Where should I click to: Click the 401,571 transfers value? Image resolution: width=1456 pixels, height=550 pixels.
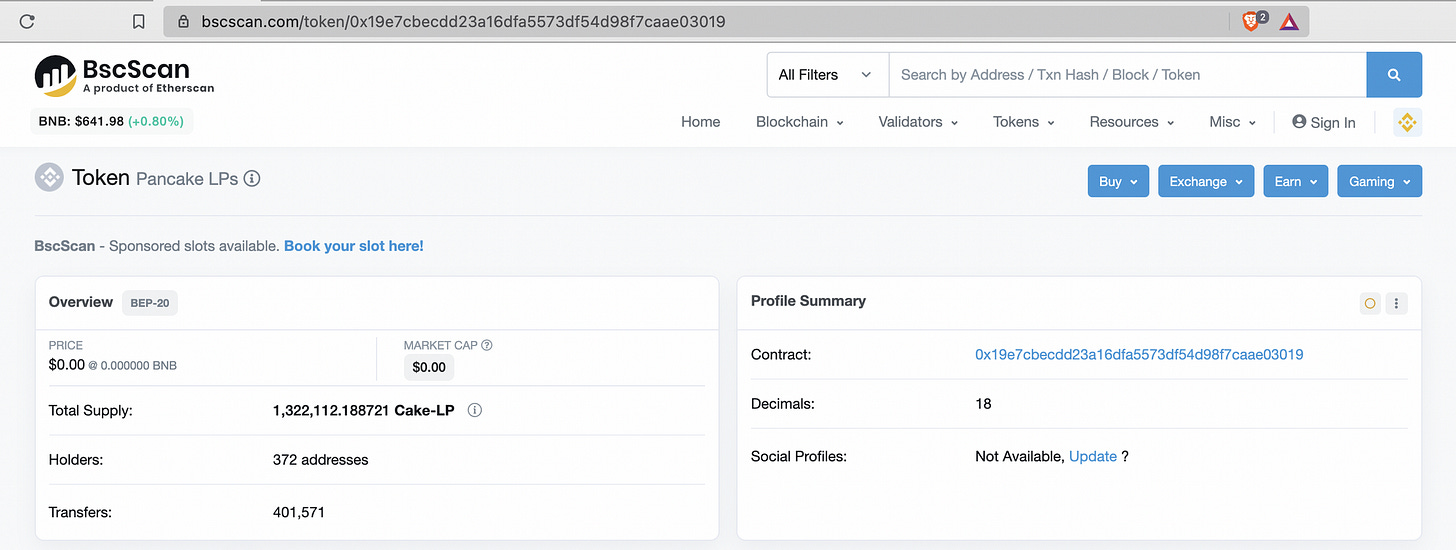pyautogui.click(x=298, y=512)
